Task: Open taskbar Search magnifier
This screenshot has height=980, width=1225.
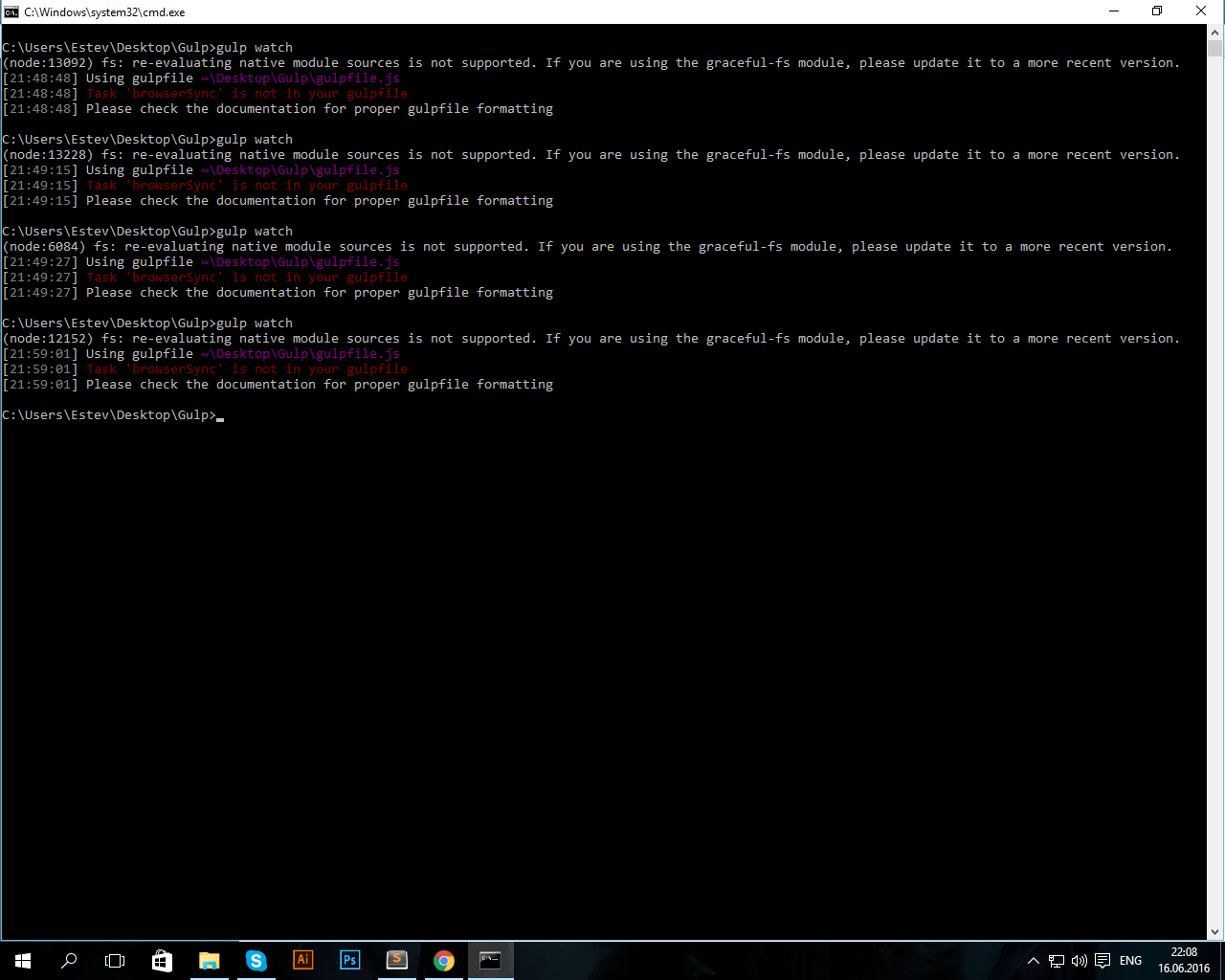Action: click(69, 961)
